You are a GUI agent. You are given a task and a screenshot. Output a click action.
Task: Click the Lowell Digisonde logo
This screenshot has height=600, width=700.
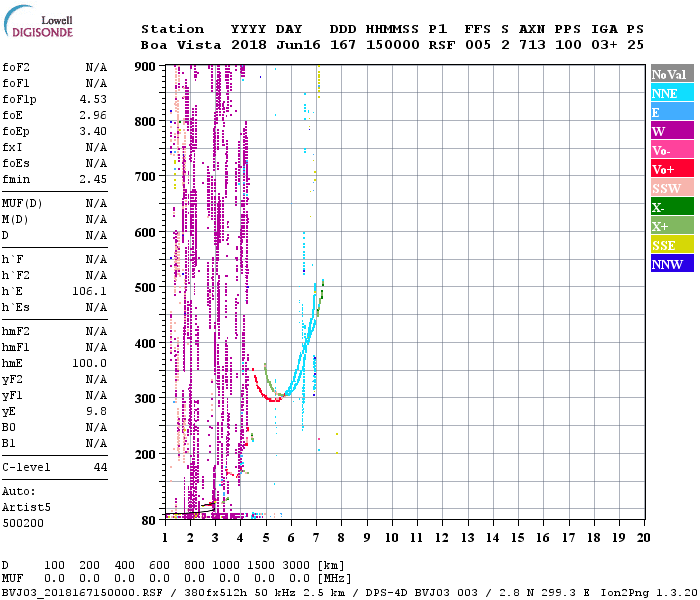pyautogui.click(x=38, y=21)
